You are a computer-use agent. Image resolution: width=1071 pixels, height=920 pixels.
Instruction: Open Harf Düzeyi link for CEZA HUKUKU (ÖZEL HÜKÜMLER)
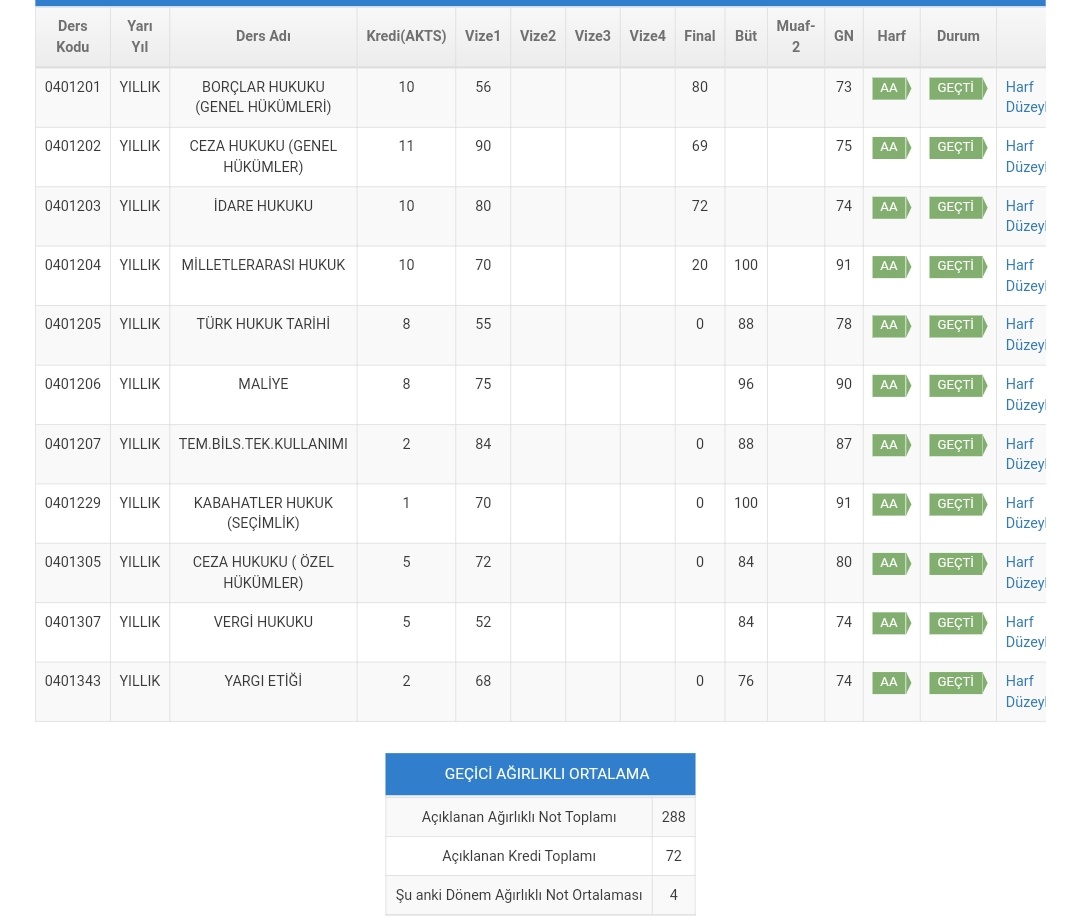tap(1025, 572)
